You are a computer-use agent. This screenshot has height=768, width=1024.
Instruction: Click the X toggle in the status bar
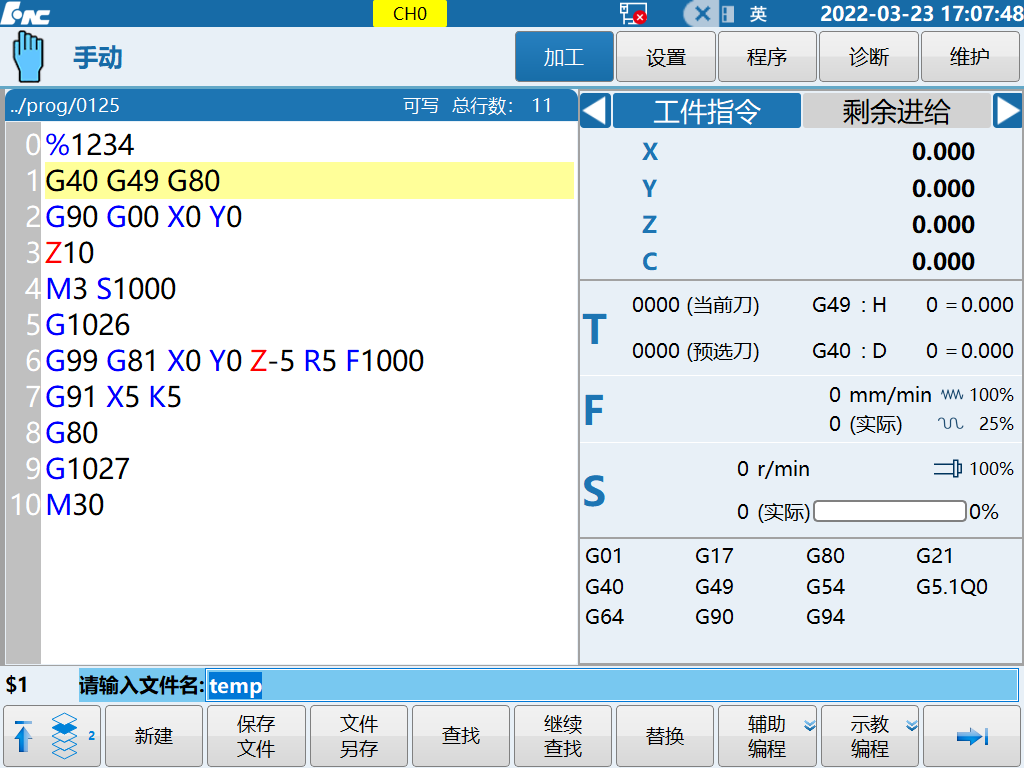click(x=702, y=14)
